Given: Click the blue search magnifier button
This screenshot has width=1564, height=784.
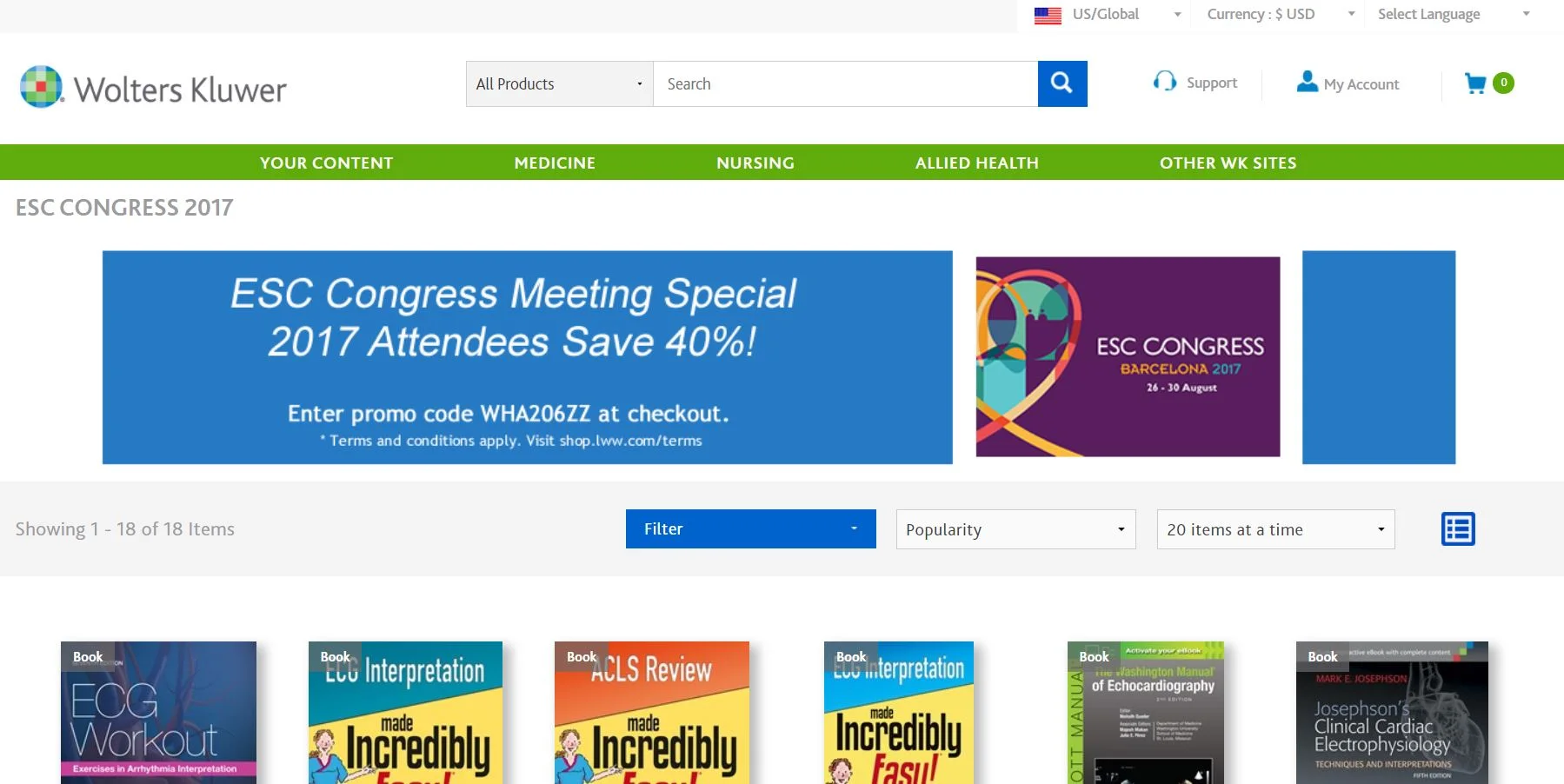Looking at the screenshot, I should coord(1062,83).
